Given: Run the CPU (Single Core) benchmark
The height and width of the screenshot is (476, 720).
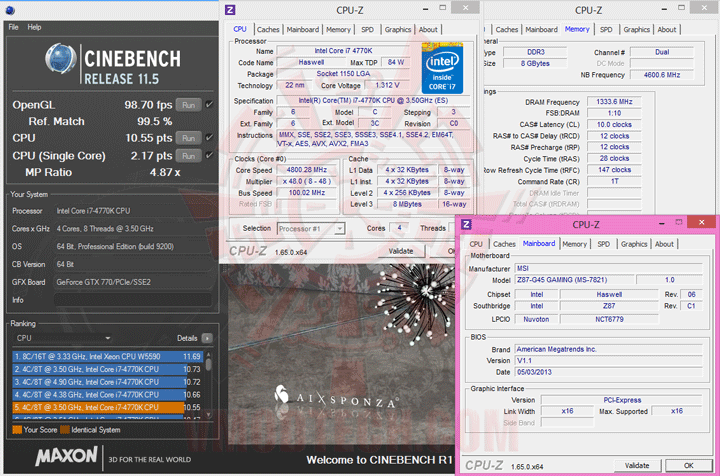Looking at the screenshot, I should [x=189, y=156].
